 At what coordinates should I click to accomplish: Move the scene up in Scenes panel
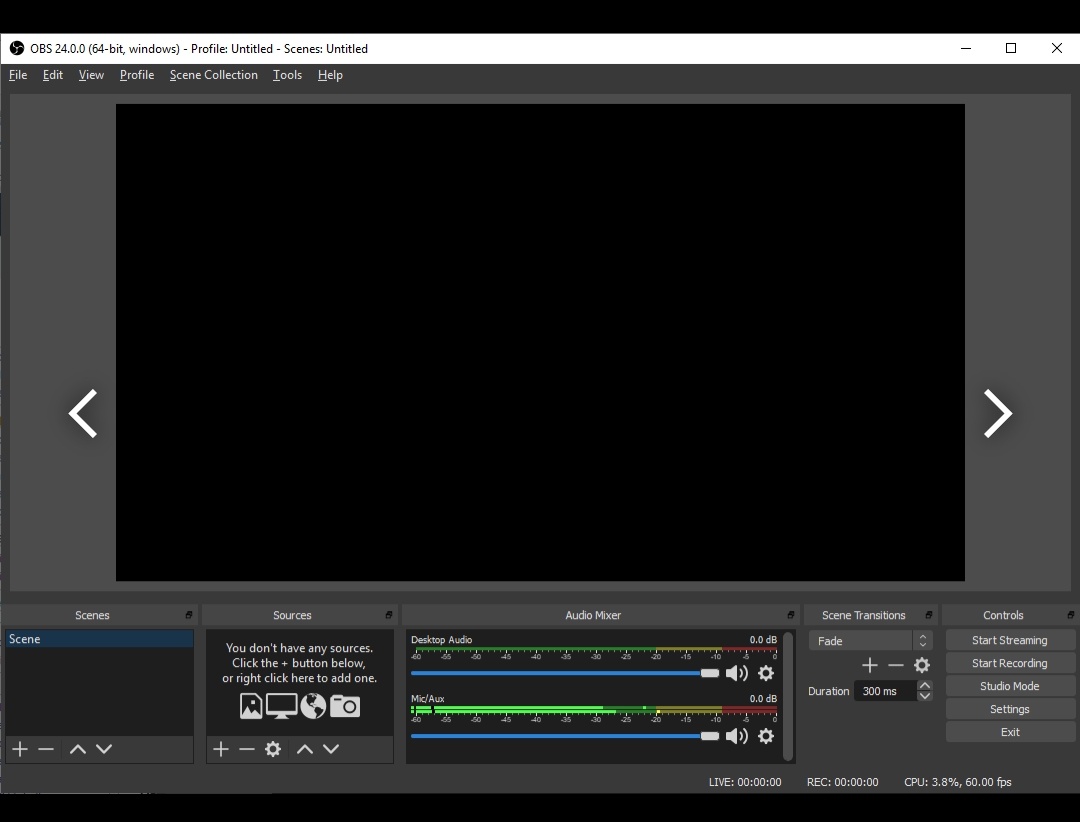point(78,749)
